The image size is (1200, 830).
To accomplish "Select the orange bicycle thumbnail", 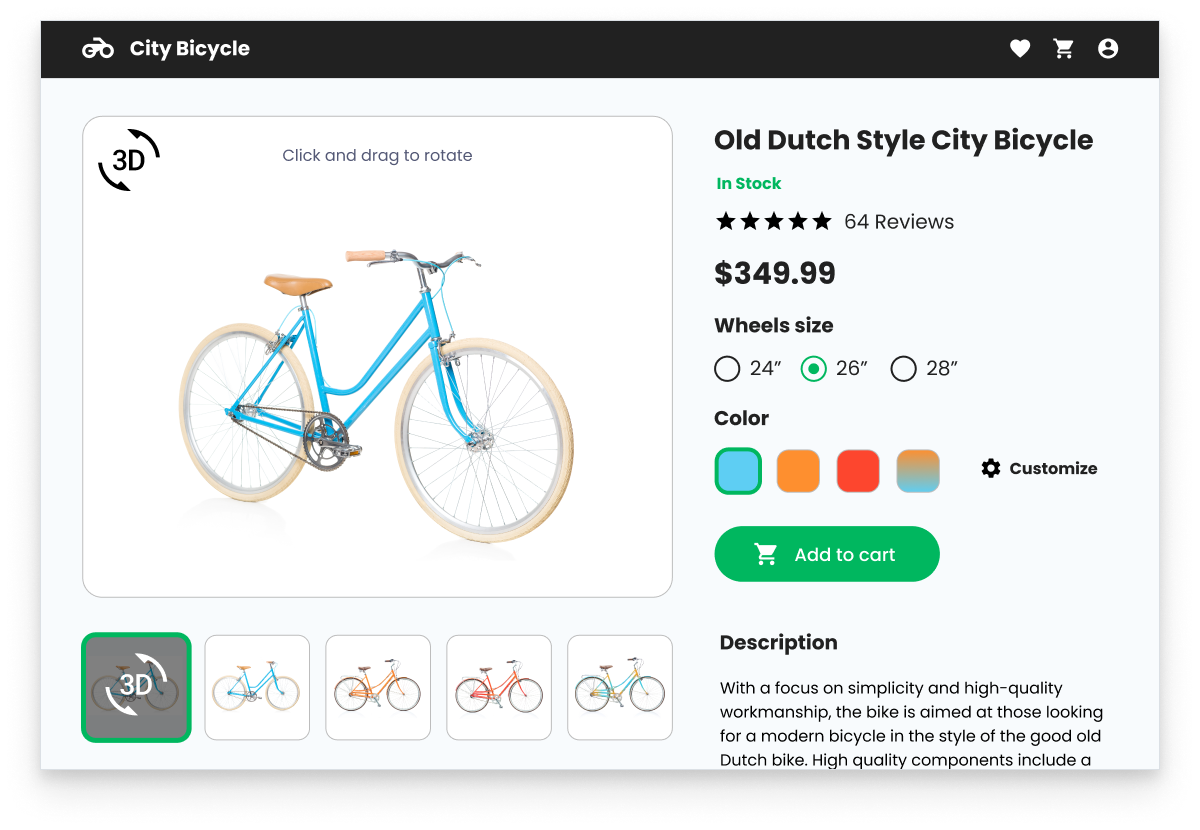I will coord(378,687).
